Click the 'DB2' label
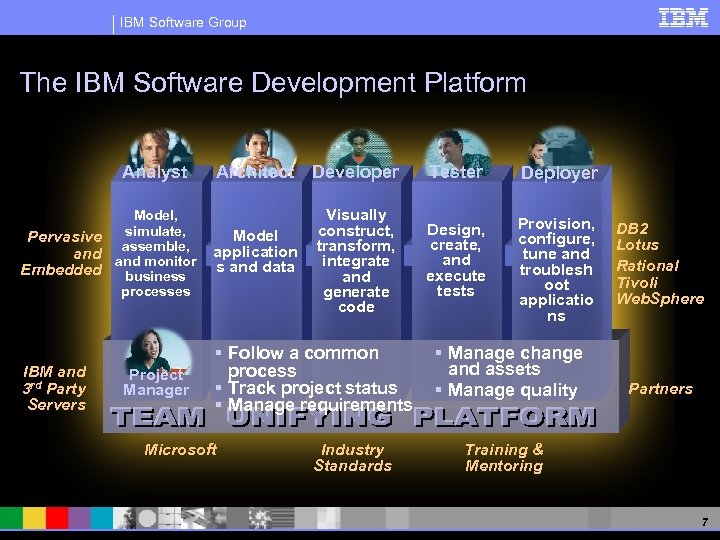 point(632,229)
